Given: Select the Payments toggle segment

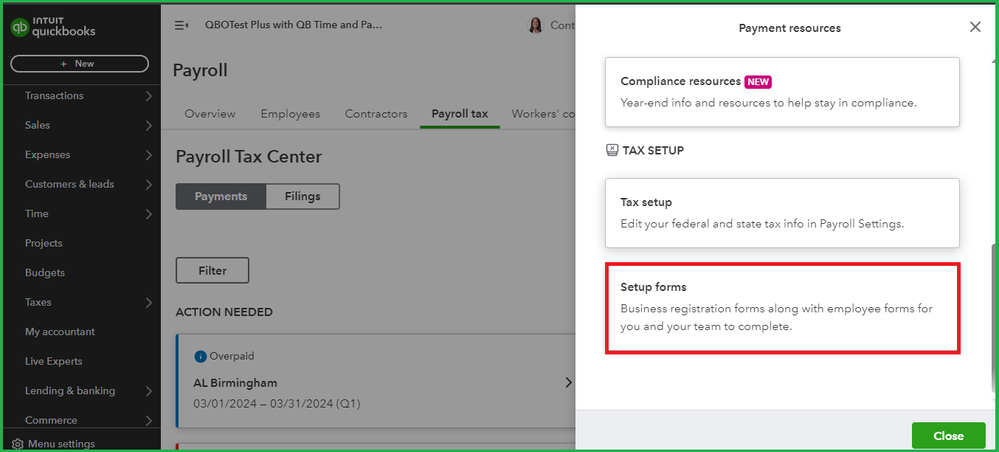Looking at the screenshot, I should tap(221, 197).
